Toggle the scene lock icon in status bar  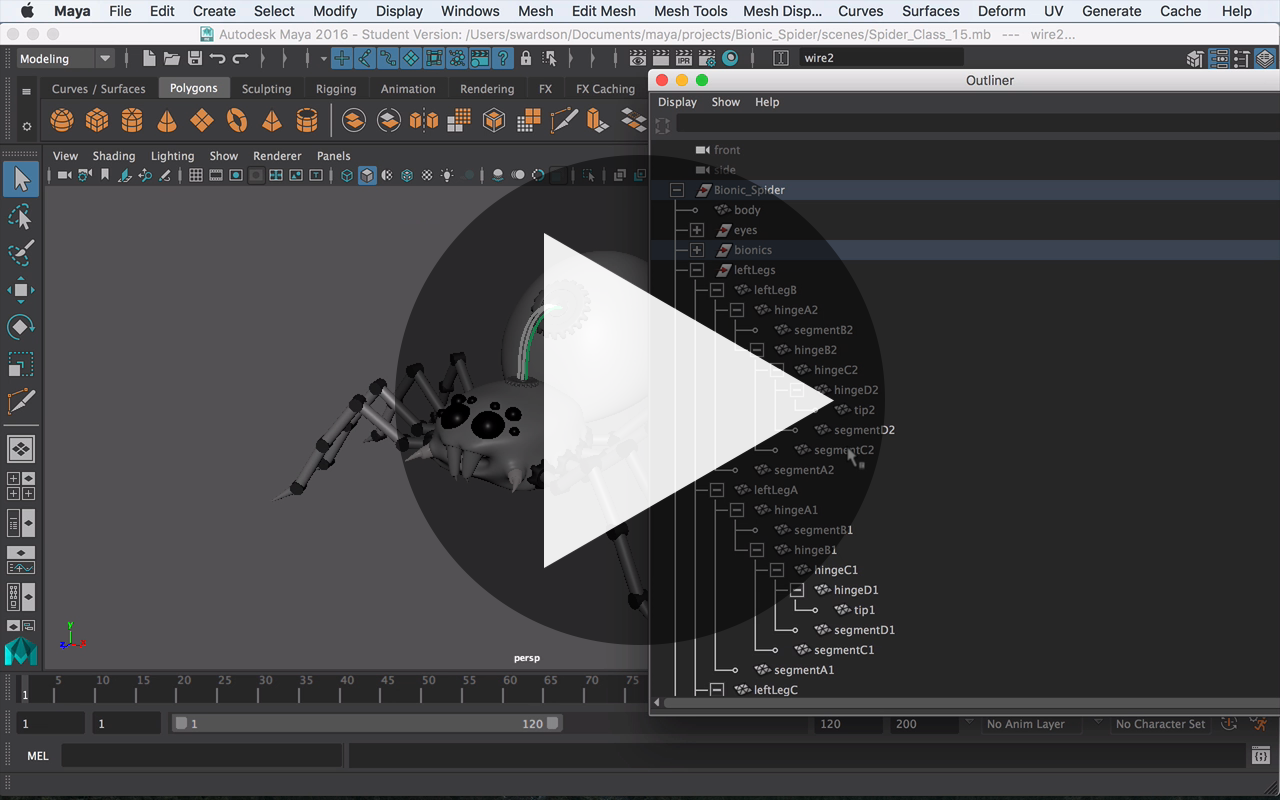(x=526, y=57)
